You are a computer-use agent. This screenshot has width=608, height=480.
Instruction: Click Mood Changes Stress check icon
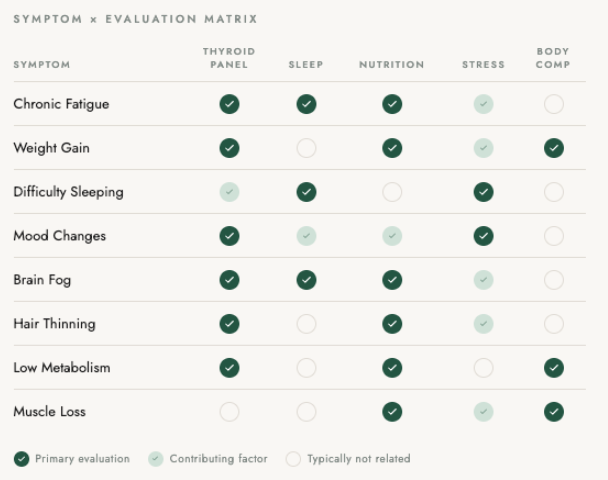483,236
